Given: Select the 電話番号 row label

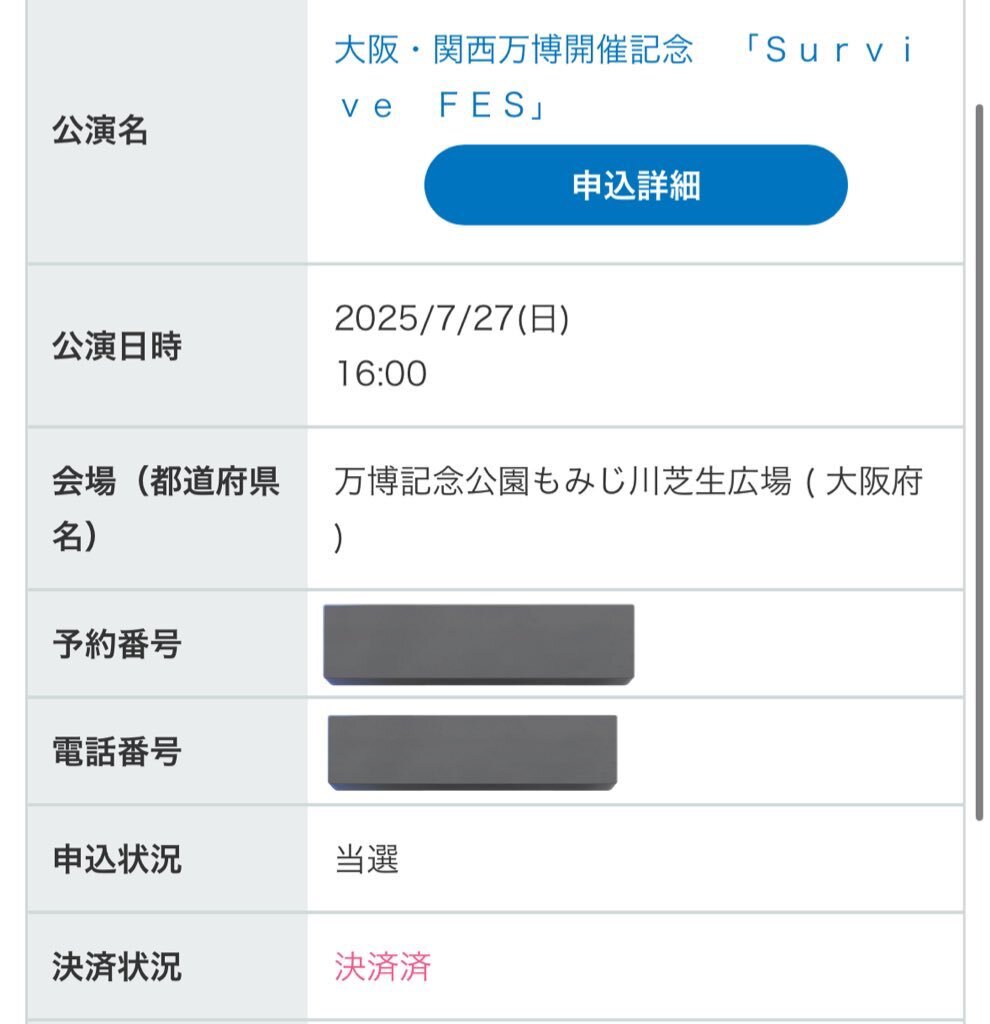Looking at the screenshot, I should (117, 751).
